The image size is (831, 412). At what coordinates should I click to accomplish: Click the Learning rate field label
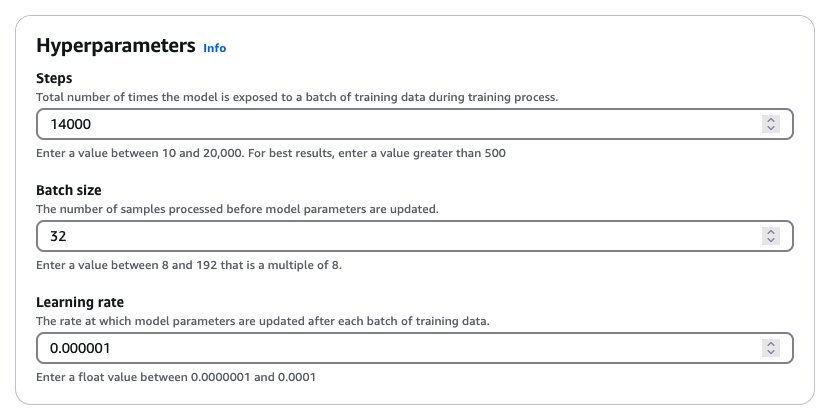pos(80,302)
